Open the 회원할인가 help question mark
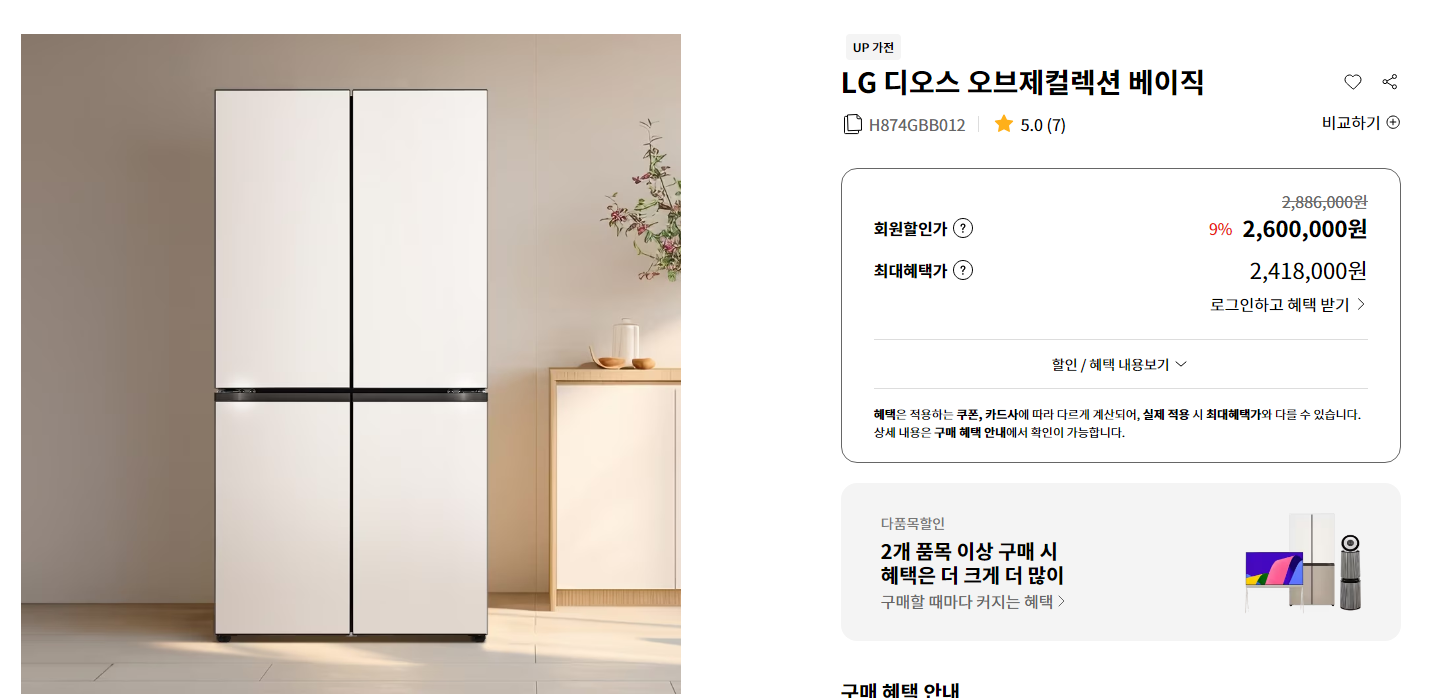This screenshot has height=698, width=1453. click(x=963, y=228)
